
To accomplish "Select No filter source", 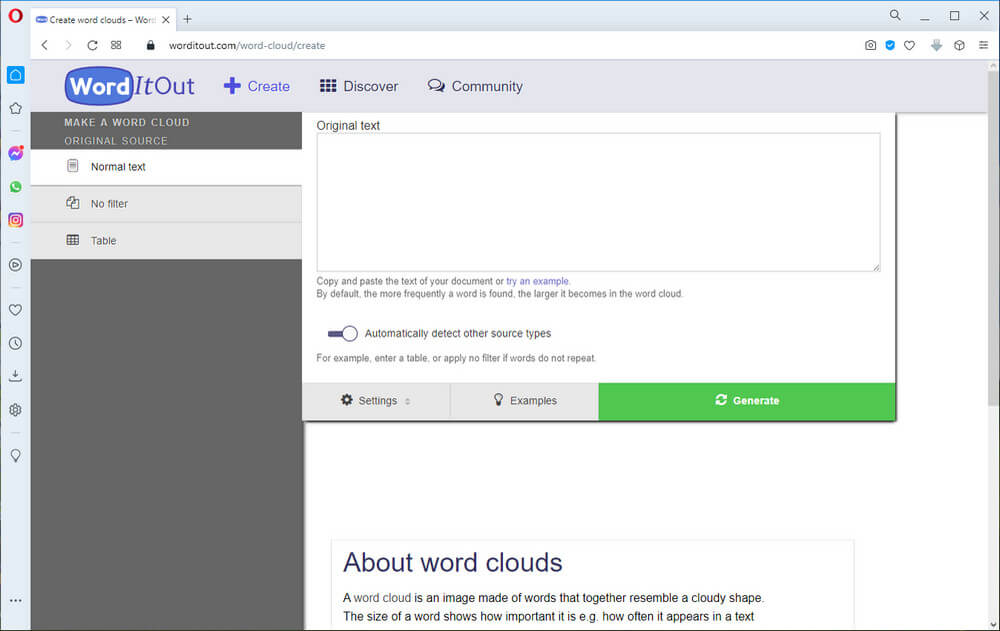I will [166, 204].
